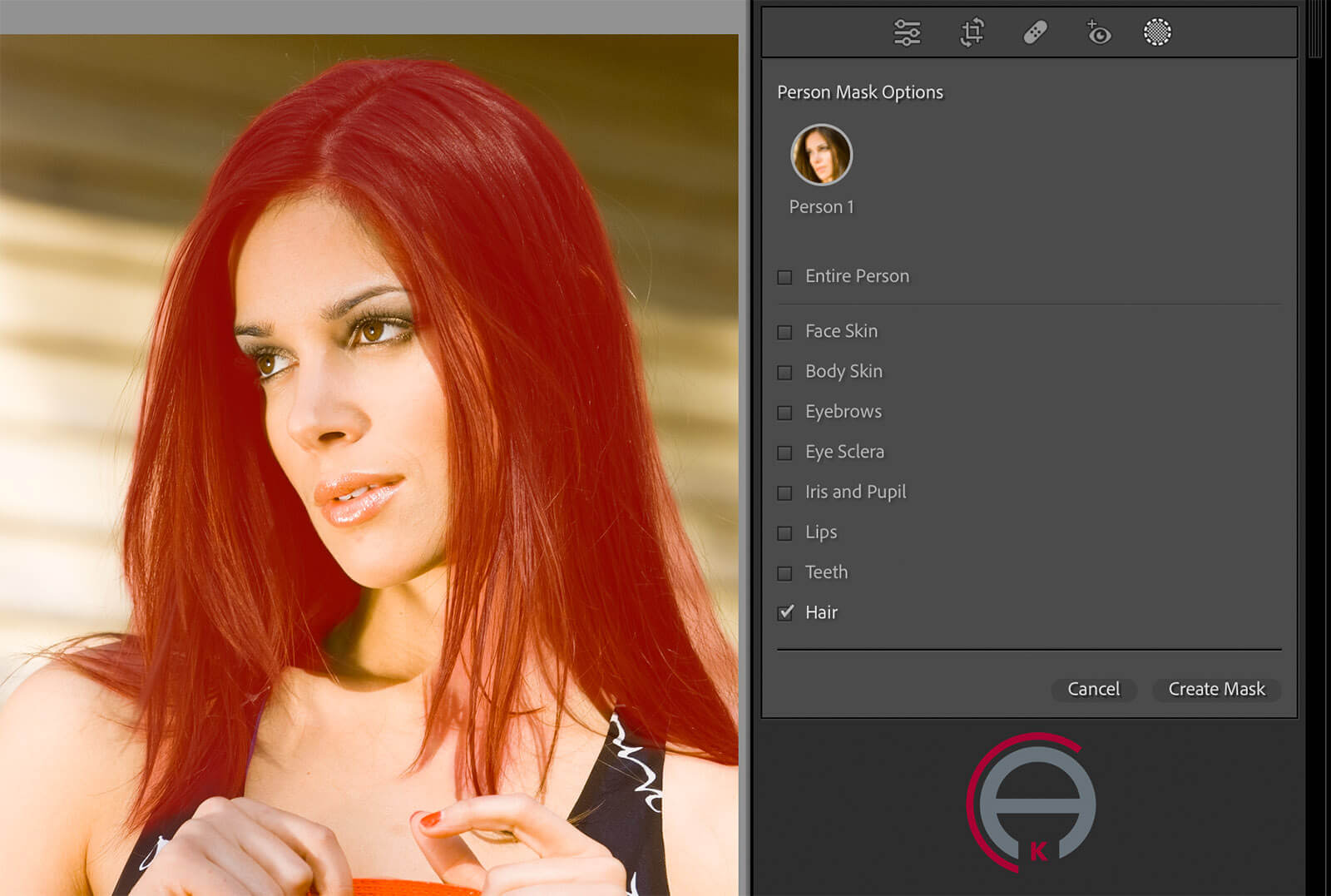Check the Eye Sclera checkbox

click(784, 453)
